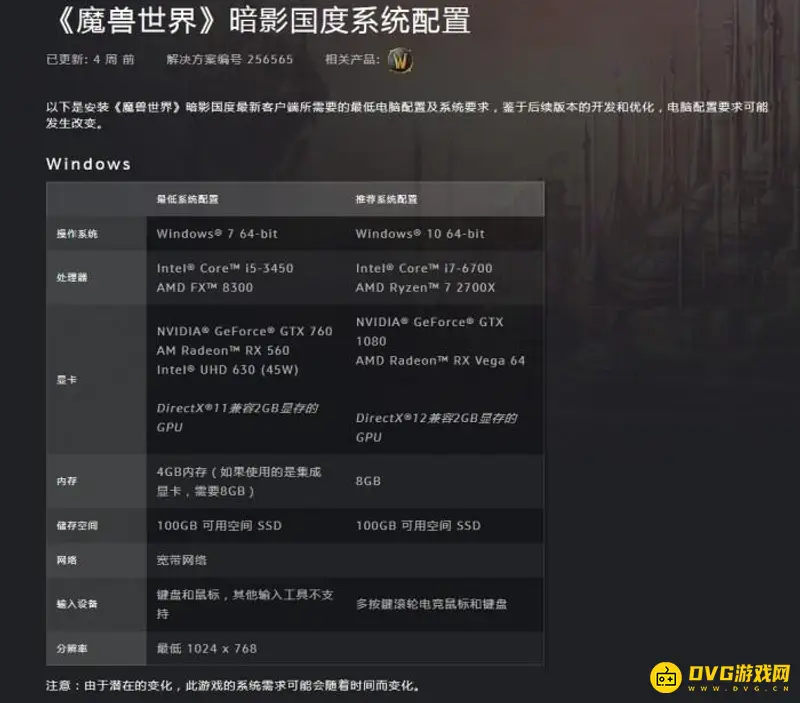Image resolution: width=800 pixels, height=703 pixels.
Task: Click the 分辨率 row label
Action: click(72, 649)
